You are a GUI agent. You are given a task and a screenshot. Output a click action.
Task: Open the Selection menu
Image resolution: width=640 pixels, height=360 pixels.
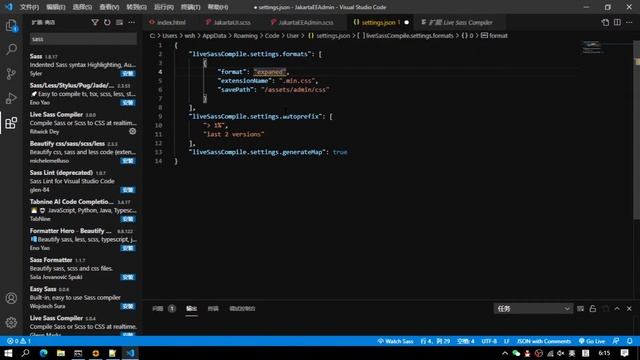82,7
